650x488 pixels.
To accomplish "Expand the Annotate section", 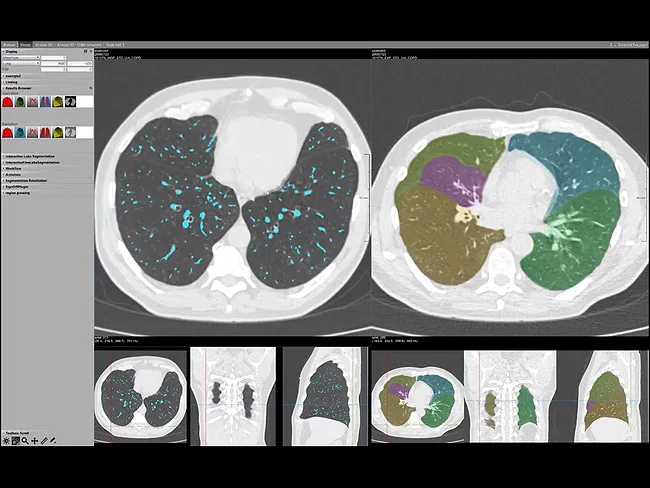I will tap(16, 174).
